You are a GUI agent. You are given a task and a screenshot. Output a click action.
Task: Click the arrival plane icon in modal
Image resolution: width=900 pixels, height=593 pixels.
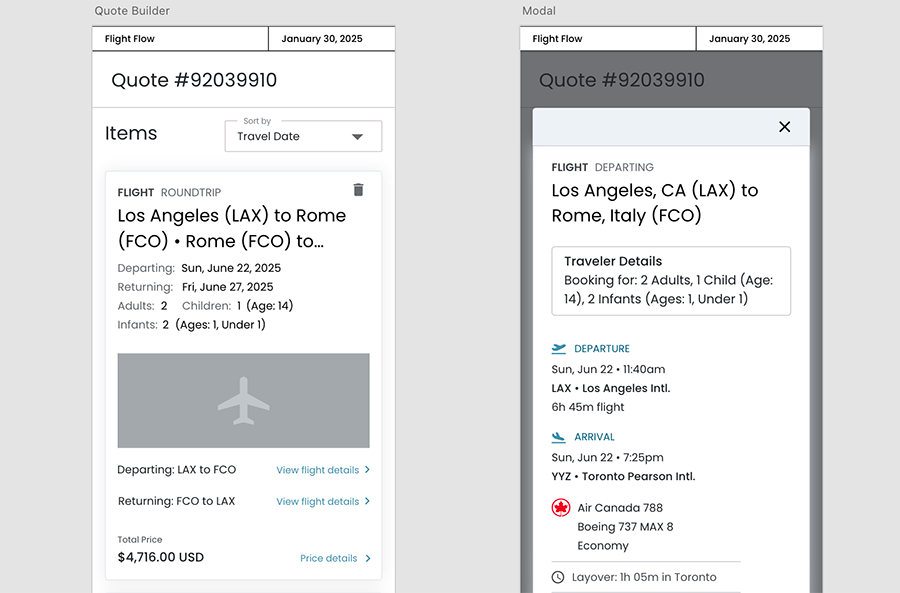pos(559,437)
